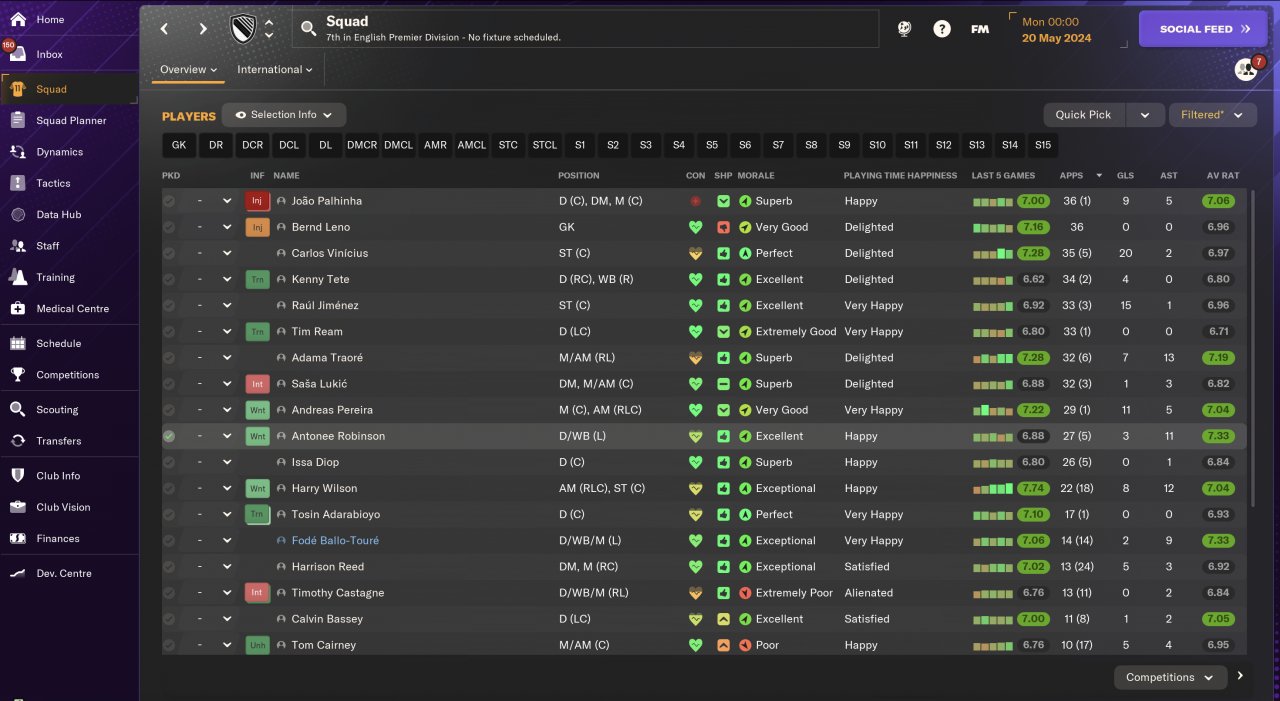This screenshot has width=1280, height=701.
Task: Toggle pick checkbox for Antonee Robinson
Action: pos(169,436)
